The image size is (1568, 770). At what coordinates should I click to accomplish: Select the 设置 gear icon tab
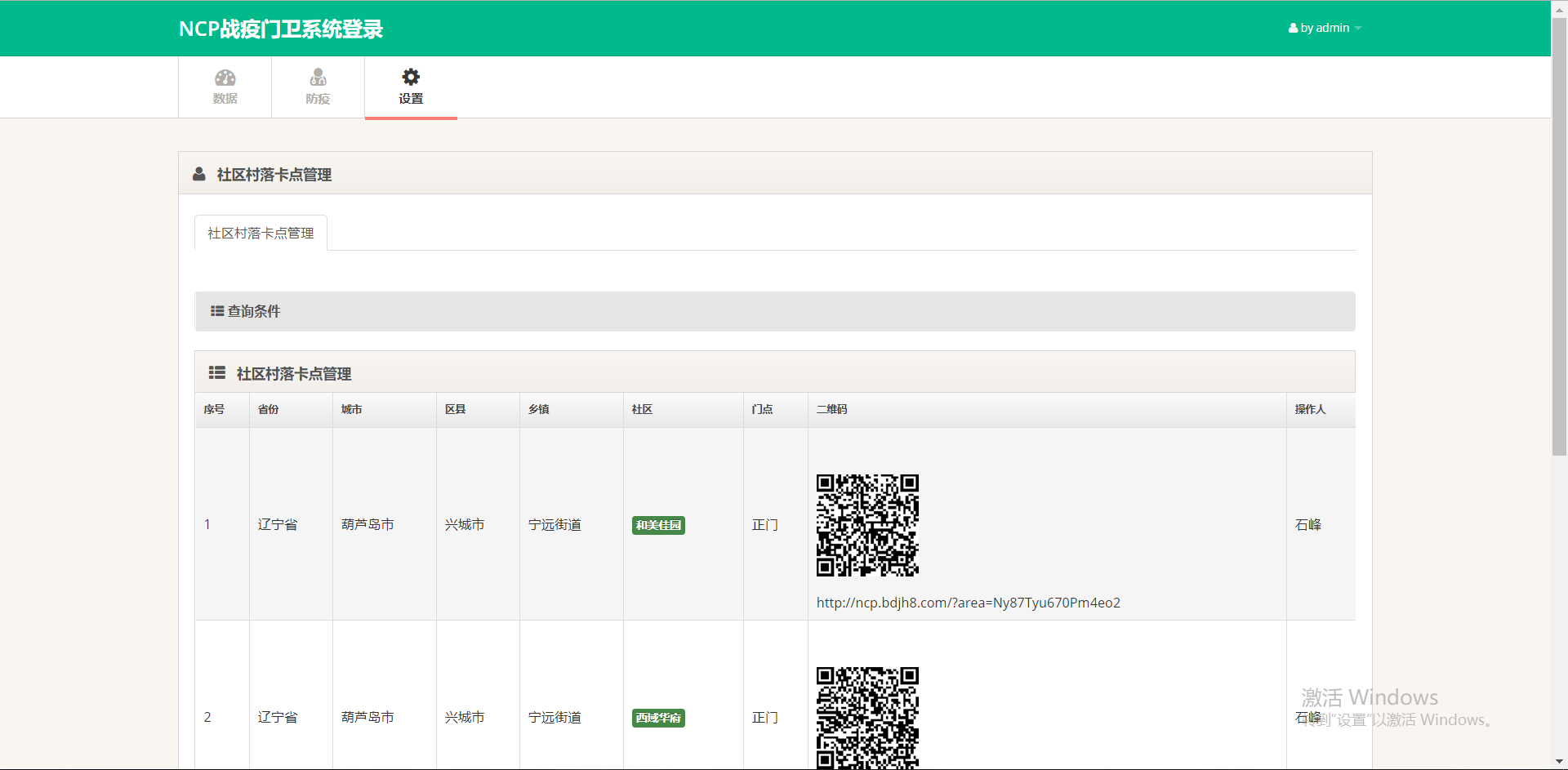point(411,87)
